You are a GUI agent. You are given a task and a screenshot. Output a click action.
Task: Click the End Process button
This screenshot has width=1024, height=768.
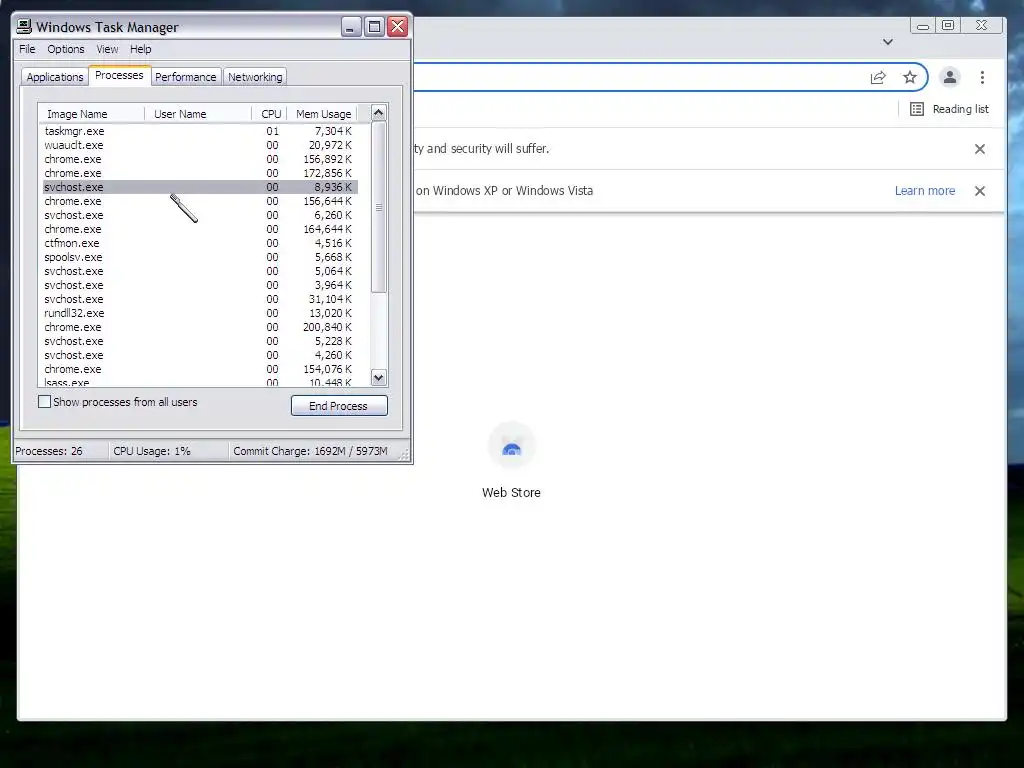339,406
